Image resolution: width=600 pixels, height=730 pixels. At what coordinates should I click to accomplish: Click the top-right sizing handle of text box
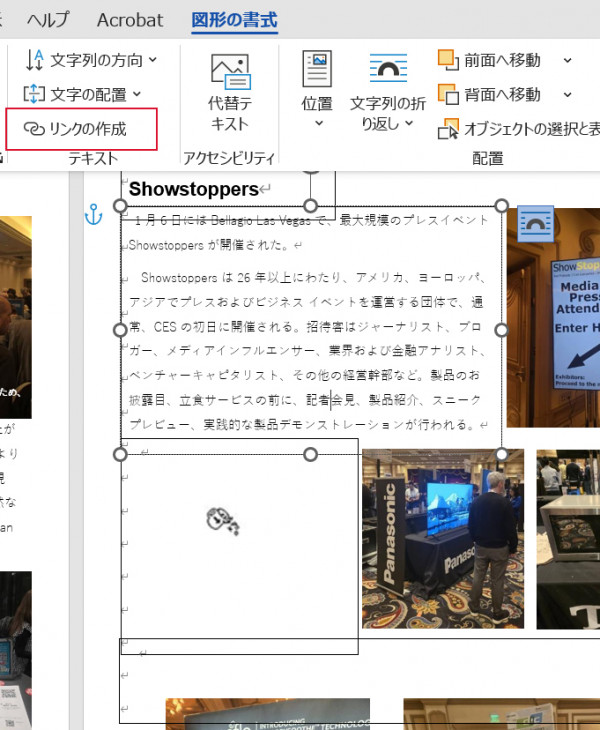tap(501, 205)
